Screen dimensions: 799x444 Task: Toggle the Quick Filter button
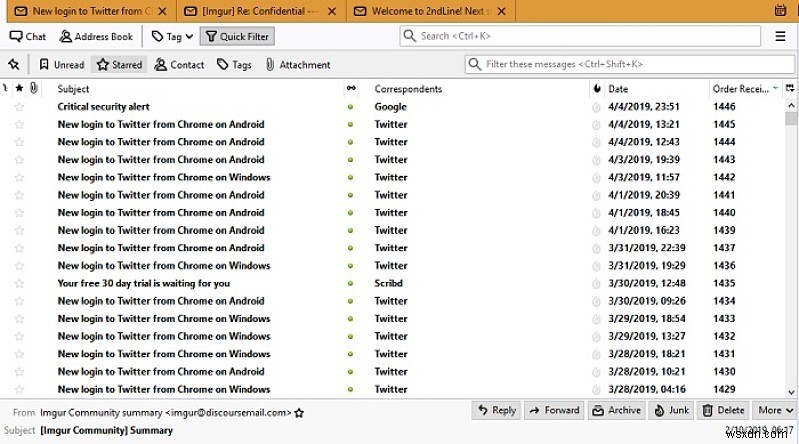237,36
